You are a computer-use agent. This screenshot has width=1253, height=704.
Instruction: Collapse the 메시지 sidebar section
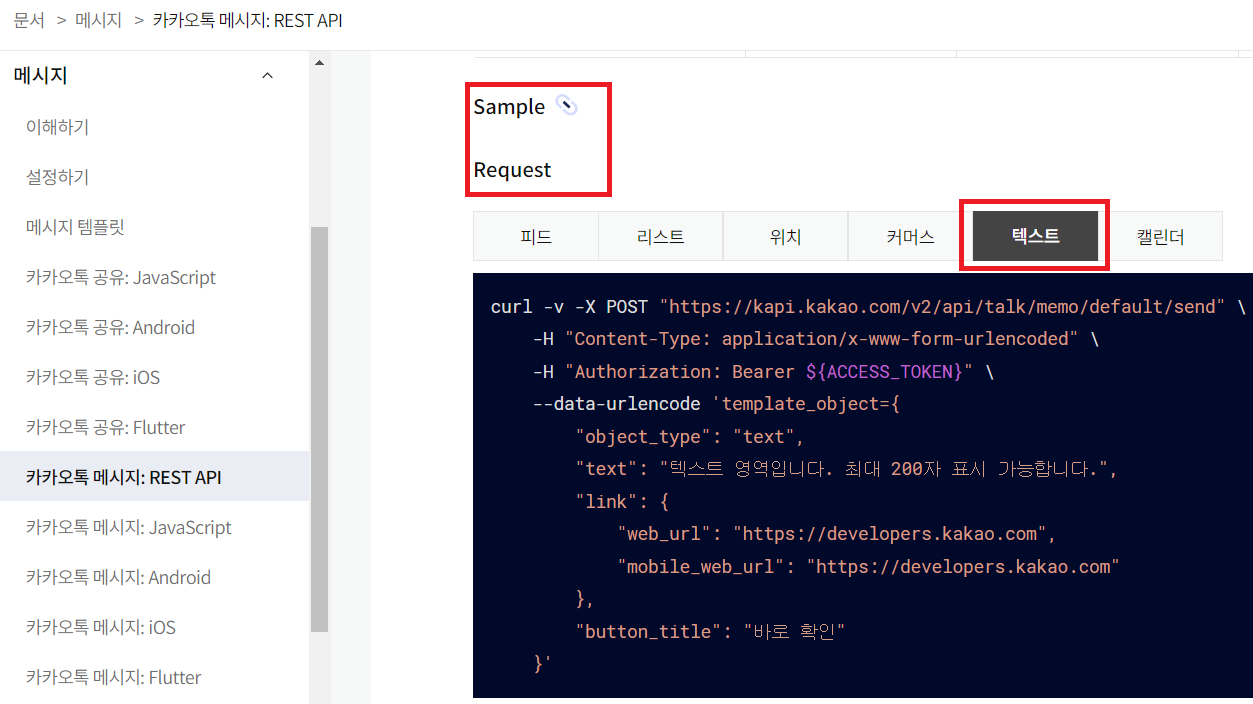[267, 76]
